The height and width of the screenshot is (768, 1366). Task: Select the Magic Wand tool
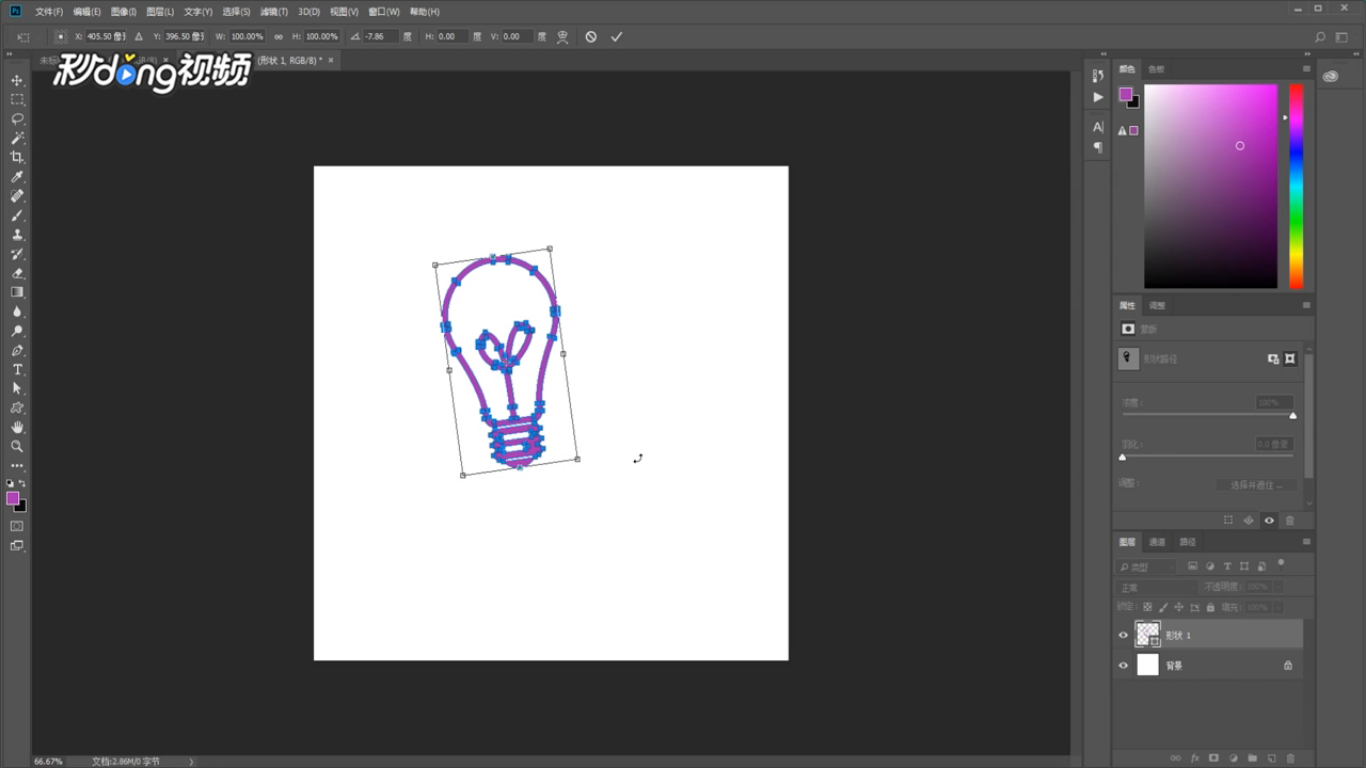[x=17, y=138]
